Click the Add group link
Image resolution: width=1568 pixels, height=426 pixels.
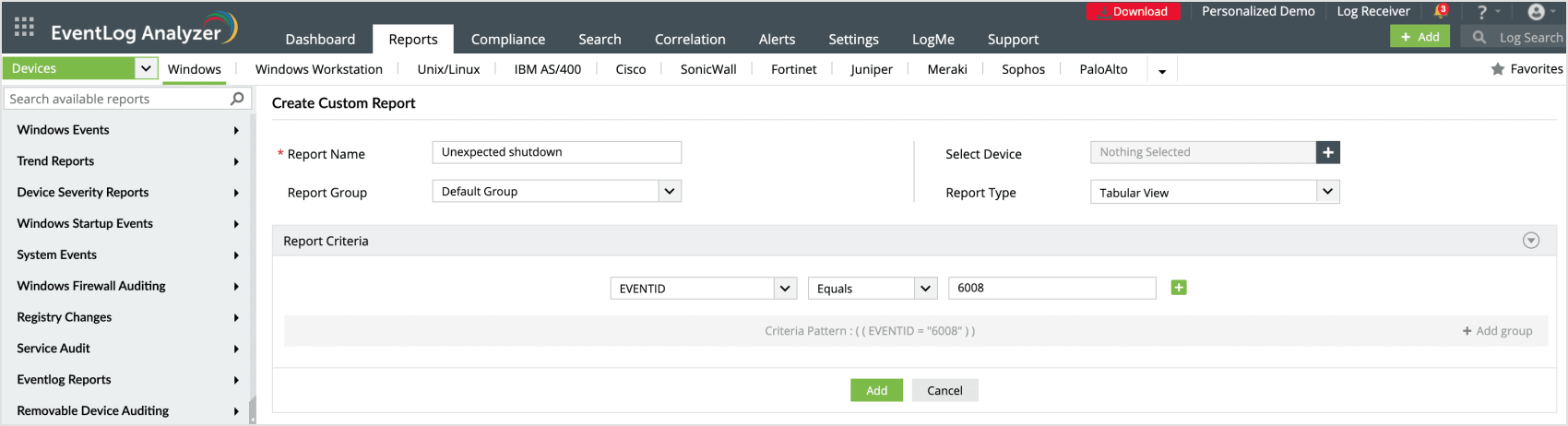1497,331
